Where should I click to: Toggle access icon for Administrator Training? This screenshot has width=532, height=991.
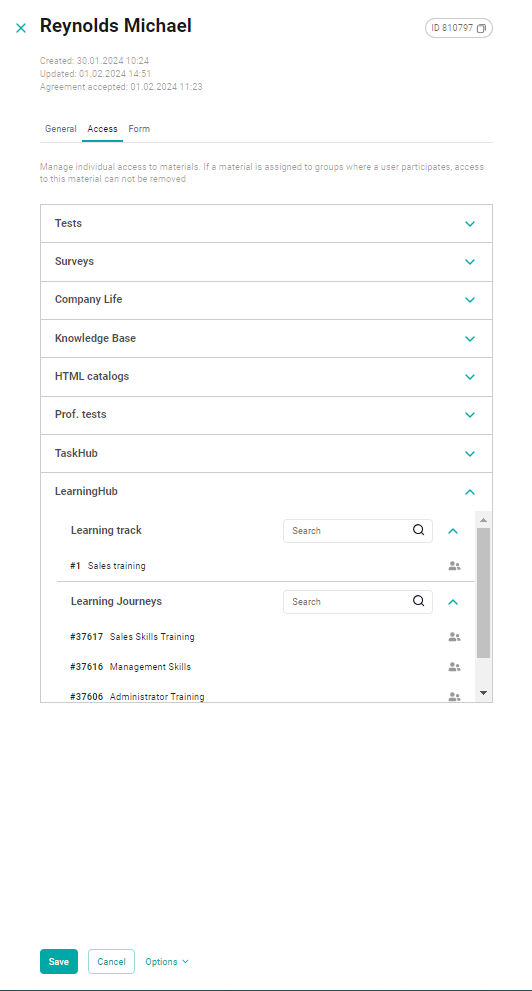[454, 696]
